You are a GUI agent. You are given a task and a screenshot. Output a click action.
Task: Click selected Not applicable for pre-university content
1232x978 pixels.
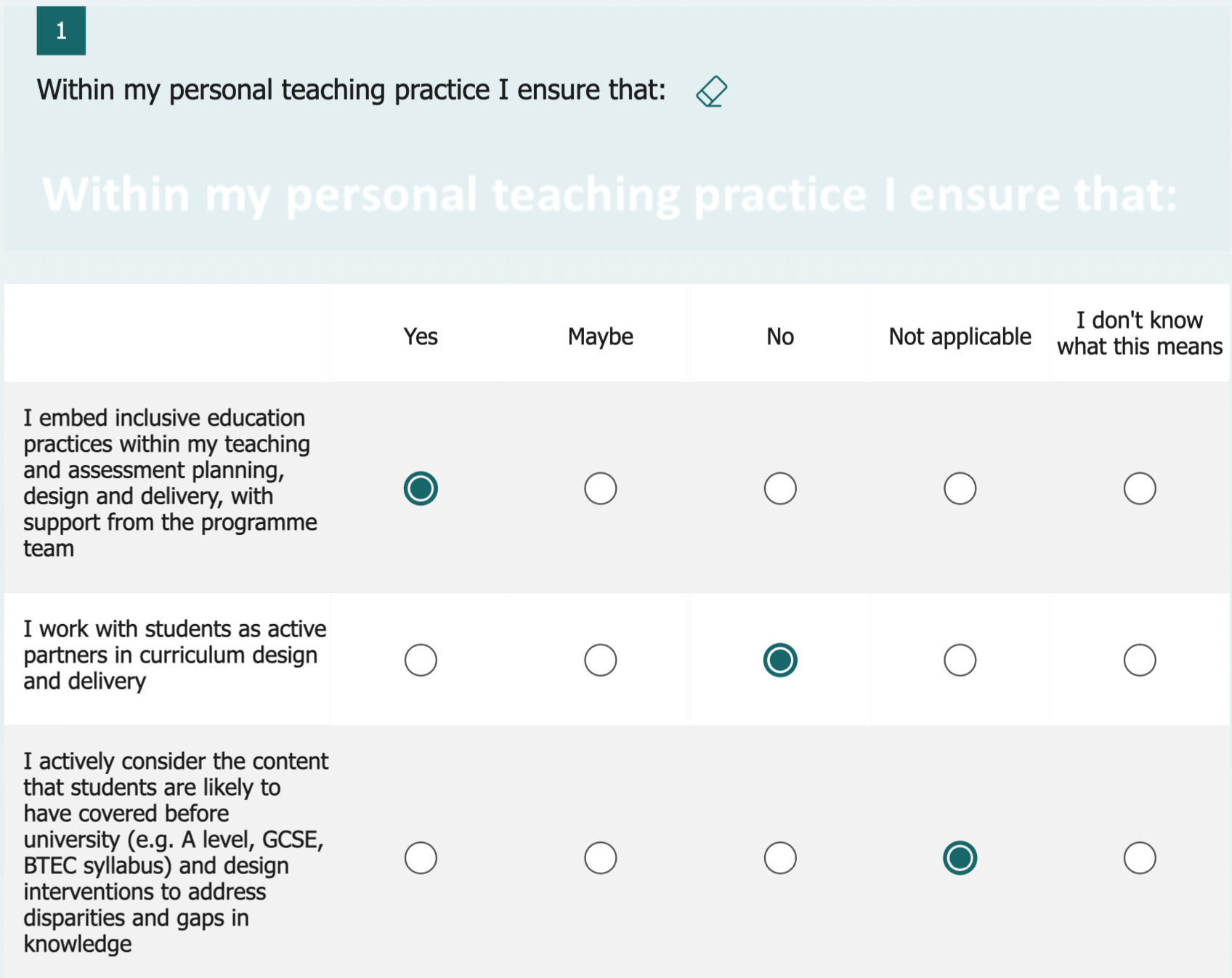960,858
